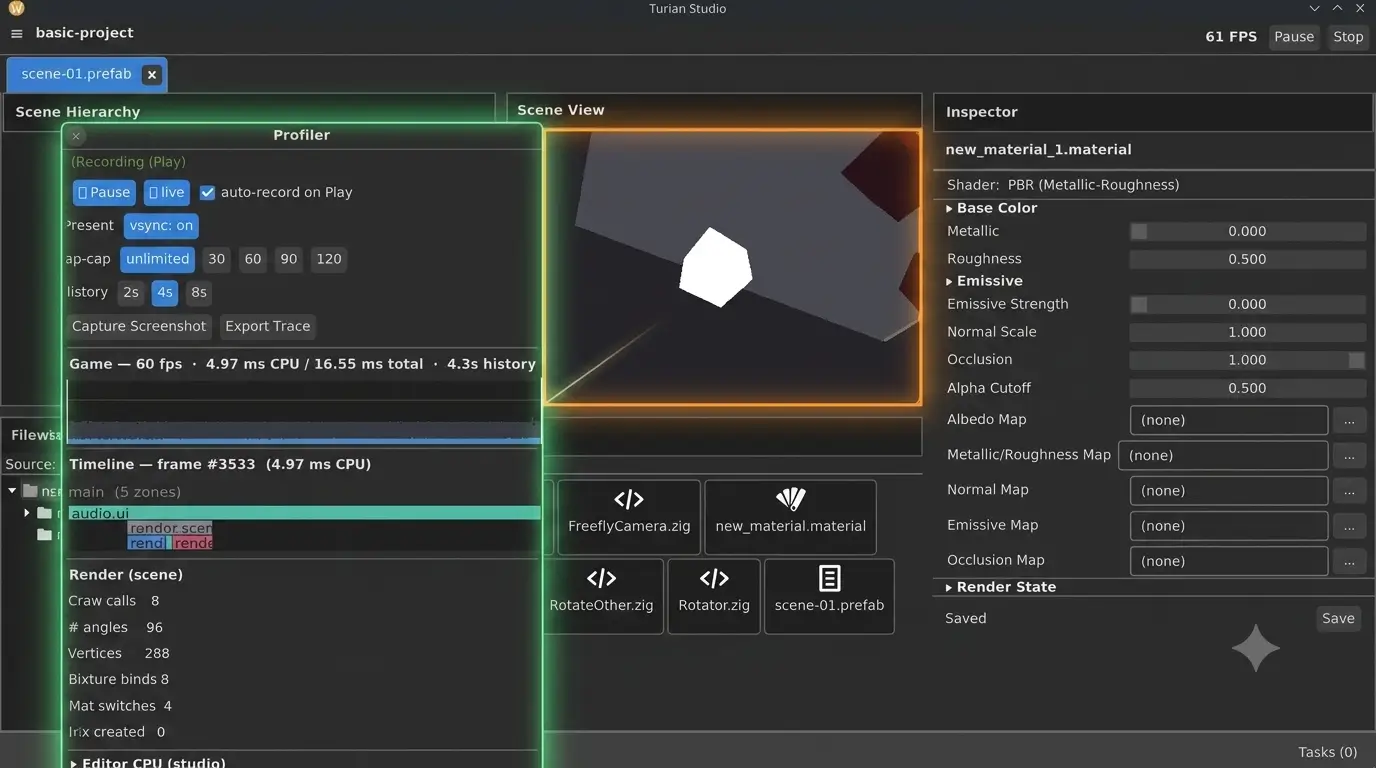Pause profiler recording
The width and height of the screenshot is (1376, 768).
104,192
